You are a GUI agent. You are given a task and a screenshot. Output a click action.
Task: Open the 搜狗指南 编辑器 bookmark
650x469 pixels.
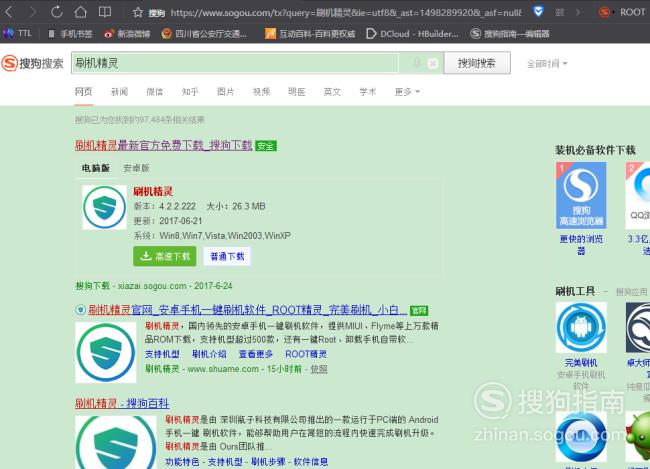point(510,34)
